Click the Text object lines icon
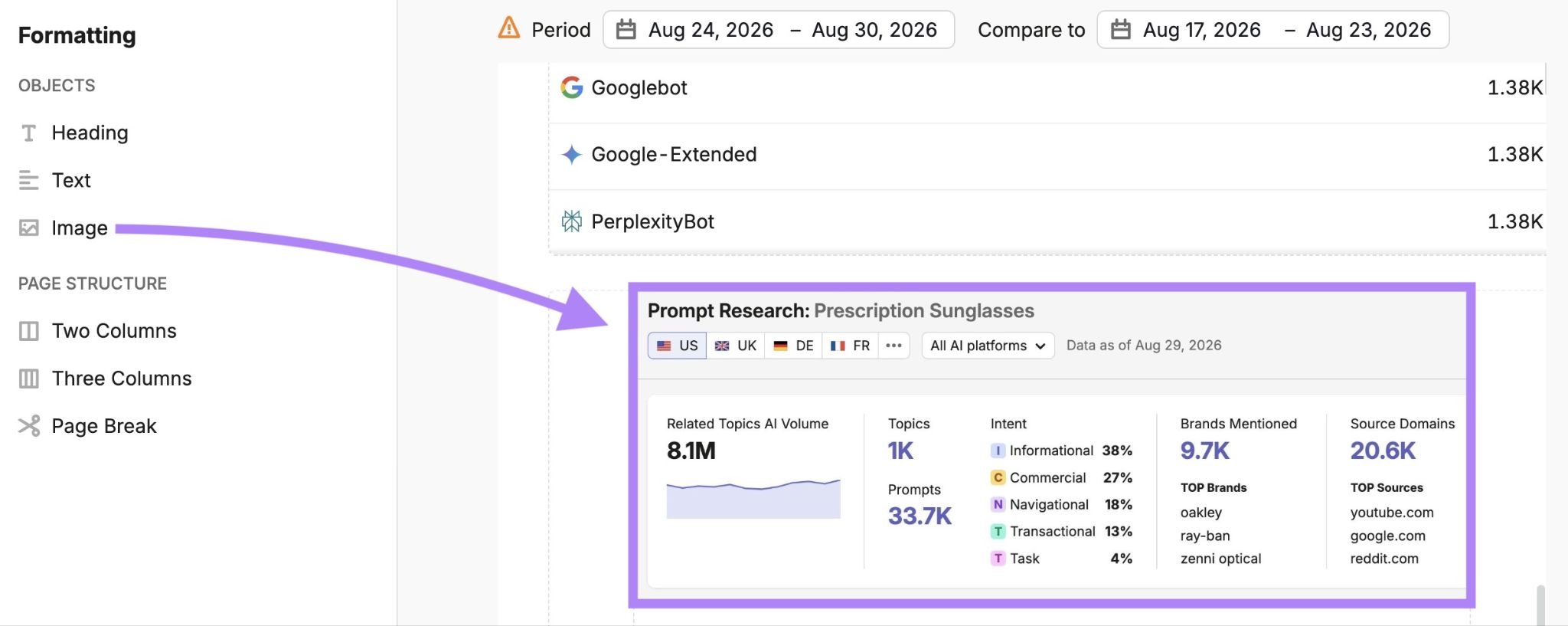1568x626 pixels. (x=28, y=181)
